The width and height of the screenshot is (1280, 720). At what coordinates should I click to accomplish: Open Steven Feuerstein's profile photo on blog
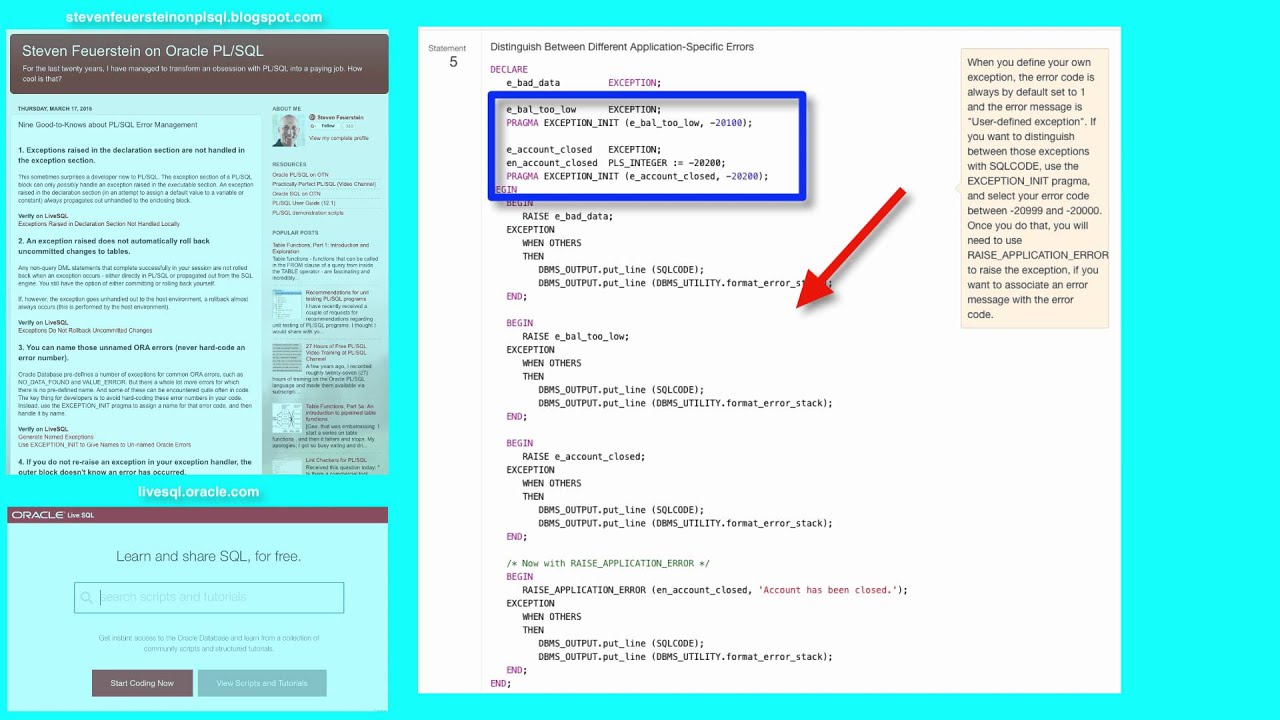tap(288, 130)
